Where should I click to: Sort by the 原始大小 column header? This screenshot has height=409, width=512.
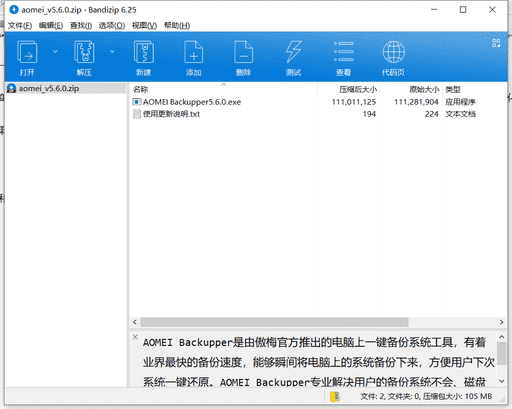(x=424, y=89)
